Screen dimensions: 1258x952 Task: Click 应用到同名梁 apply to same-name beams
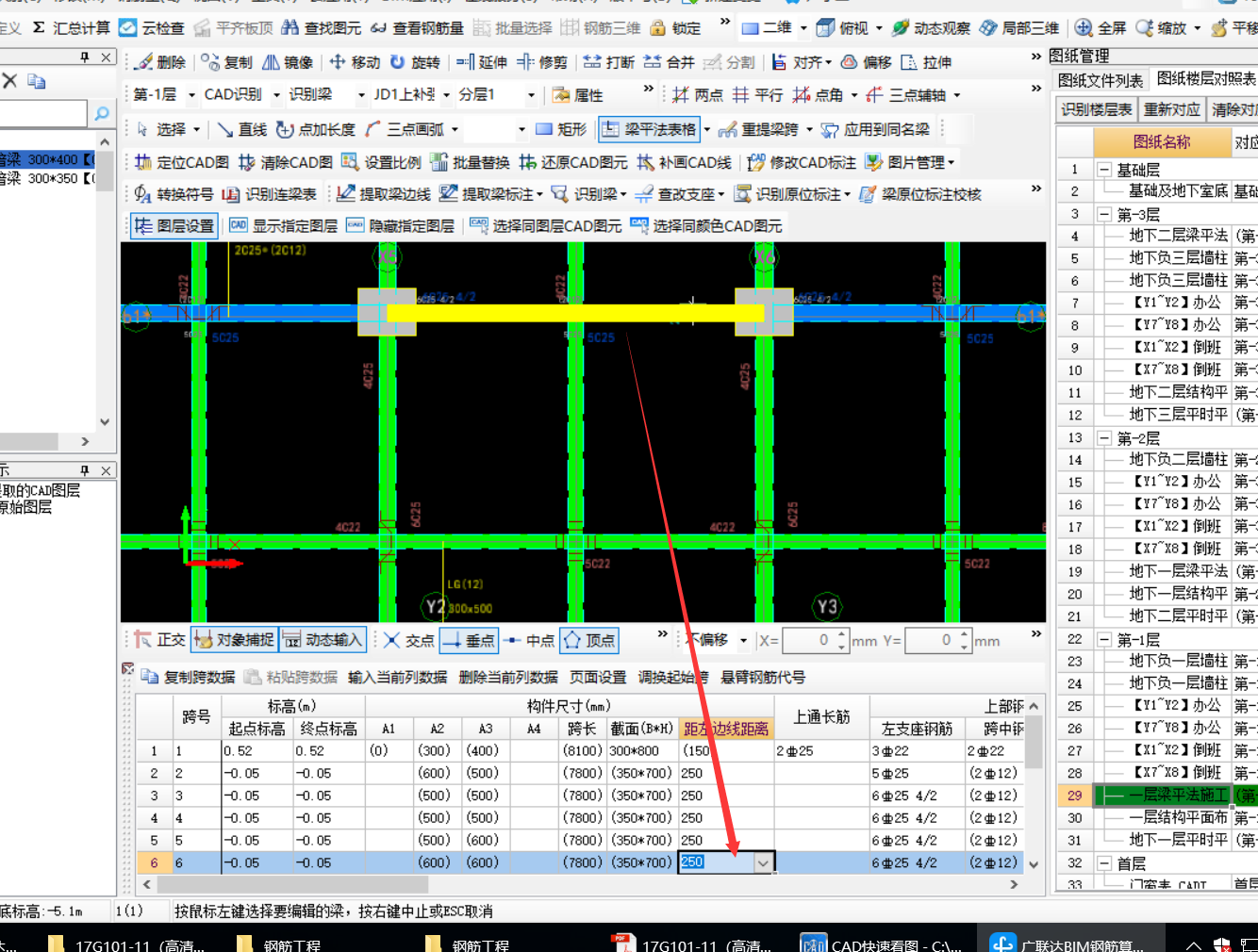(x=875, y=129)
